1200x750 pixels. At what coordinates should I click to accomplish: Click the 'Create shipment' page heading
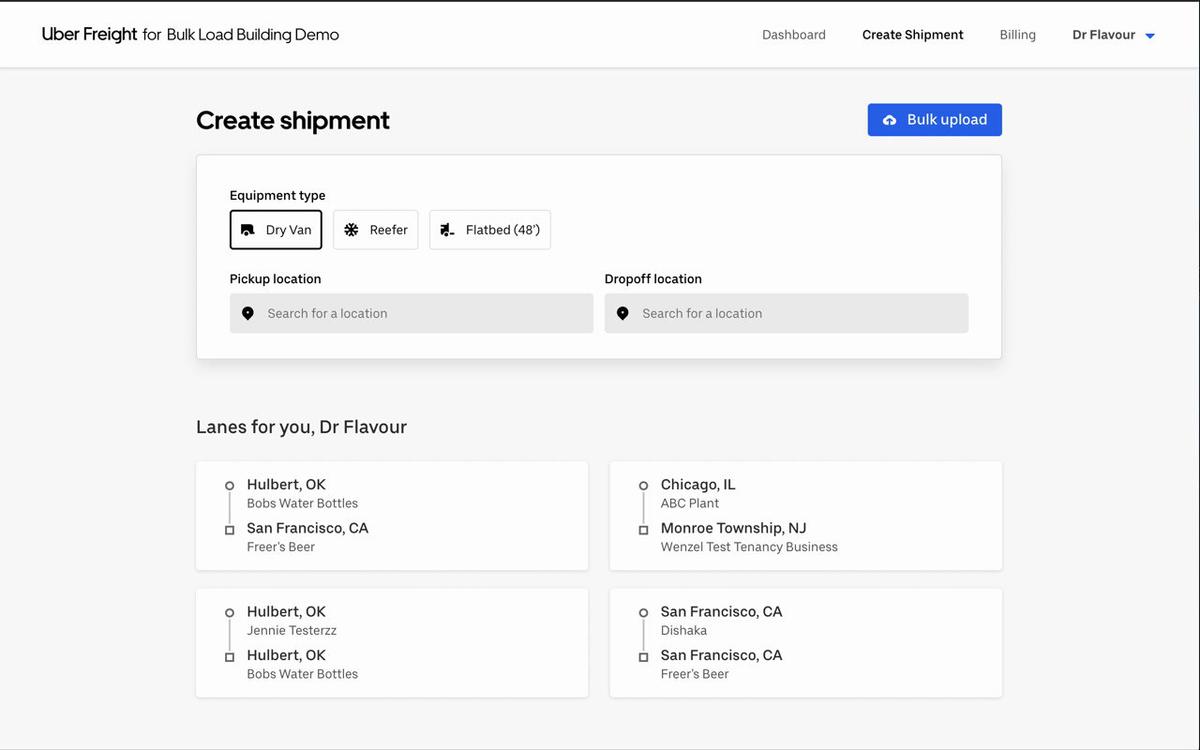293,120
